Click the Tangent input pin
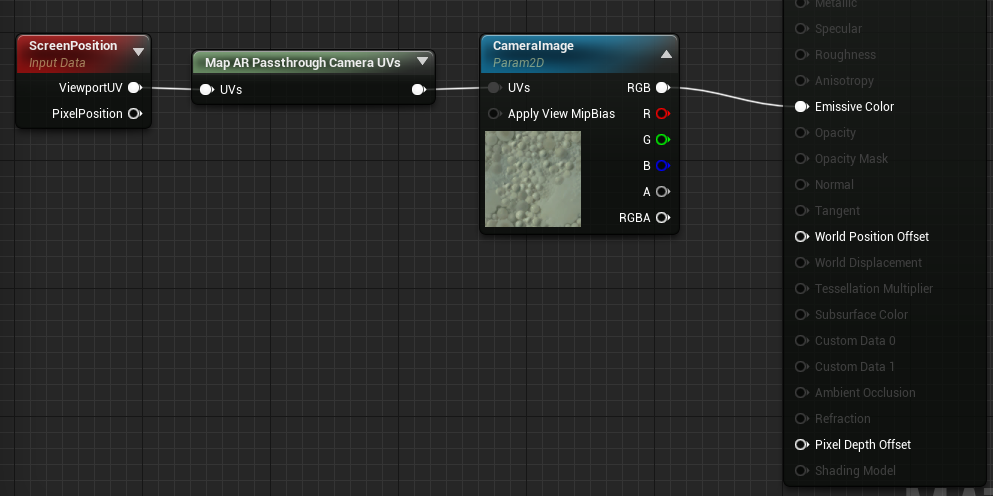The height and width of the screenshot is (496, 993). point(801,210)
